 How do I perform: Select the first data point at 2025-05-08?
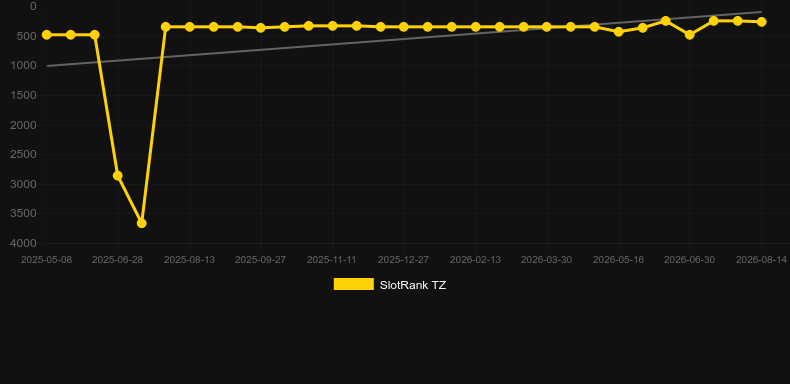coord(46,35)
